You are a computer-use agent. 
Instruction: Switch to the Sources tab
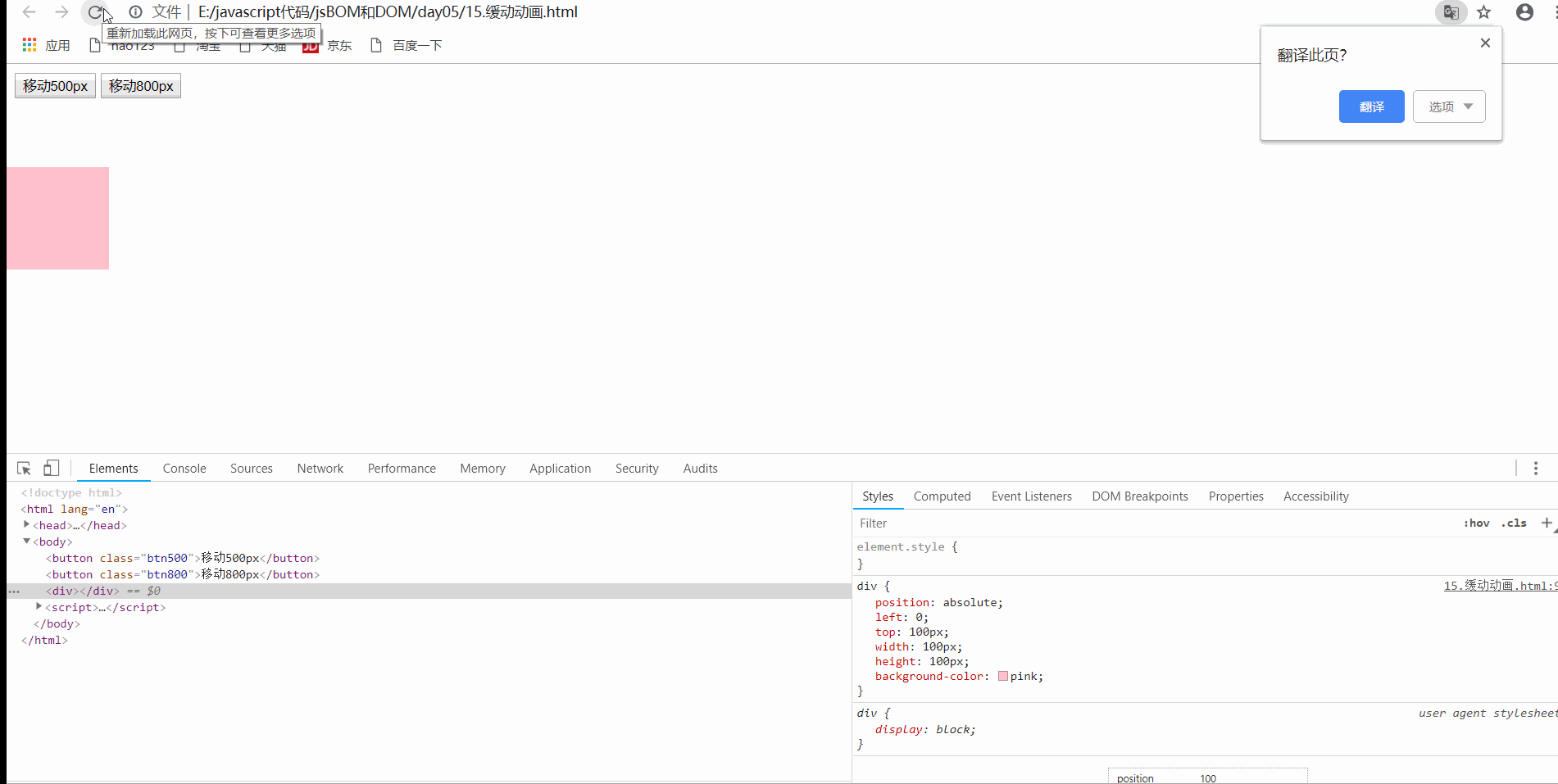[x=252, y=469]
